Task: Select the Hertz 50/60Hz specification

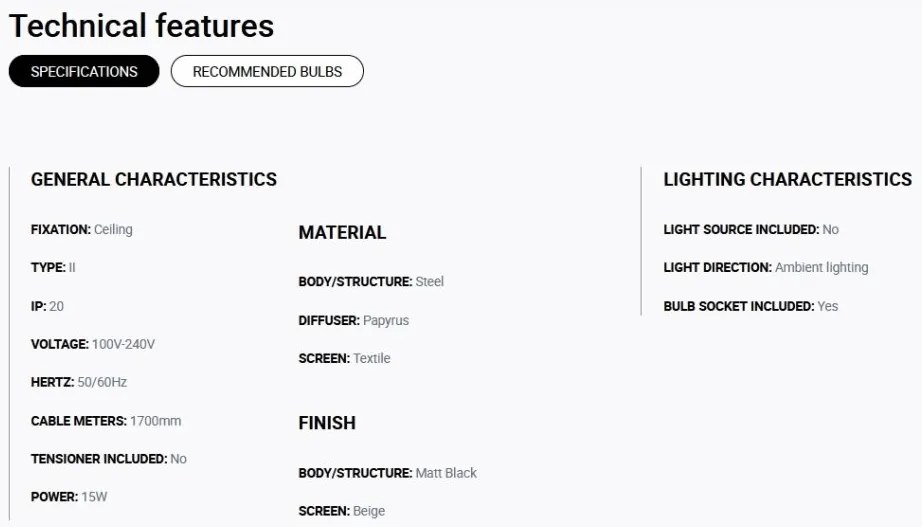Action: 79,382
